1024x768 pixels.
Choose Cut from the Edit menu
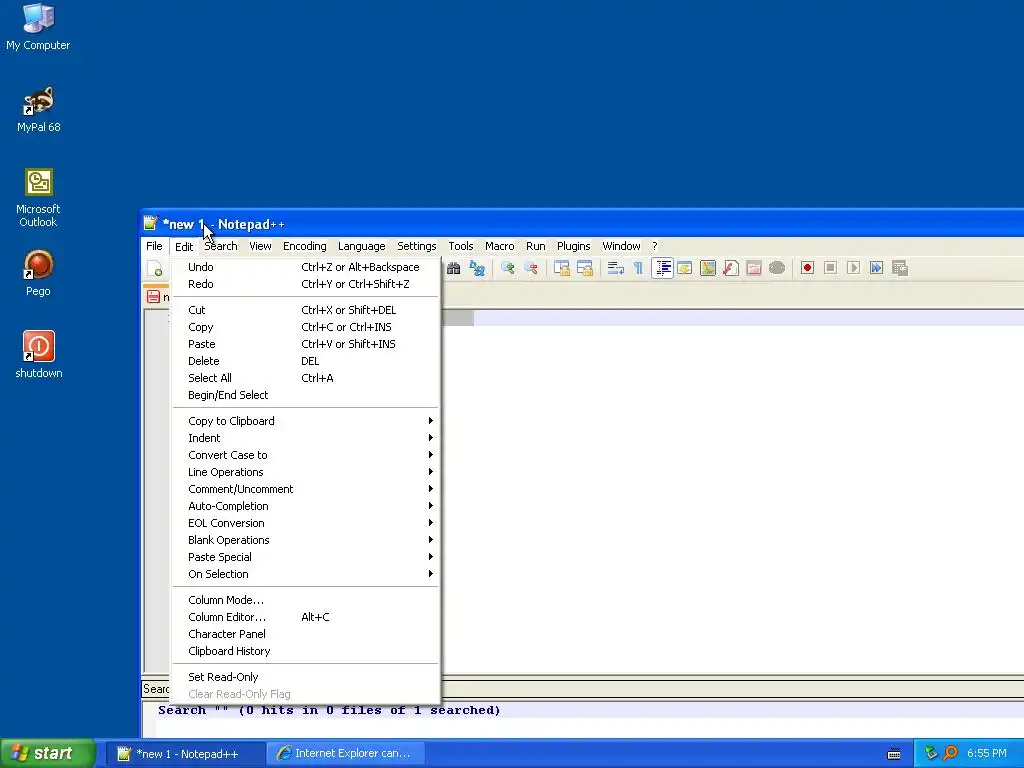tap(306, 310)
